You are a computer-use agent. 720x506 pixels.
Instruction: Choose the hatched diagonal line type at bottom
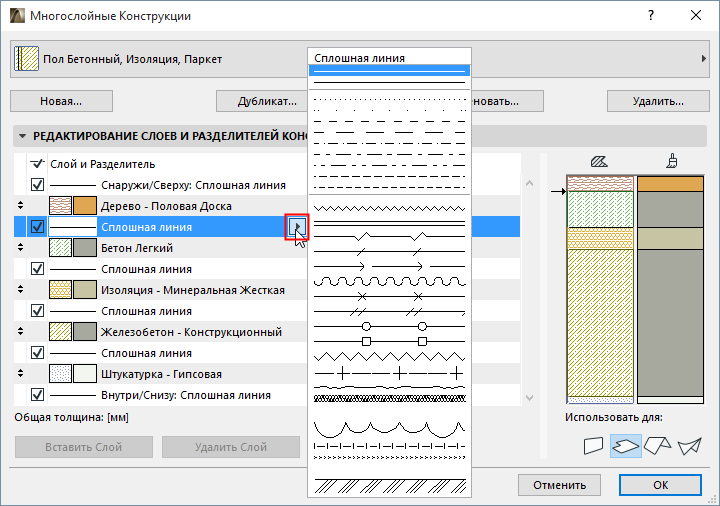click(x=389, y=486)
